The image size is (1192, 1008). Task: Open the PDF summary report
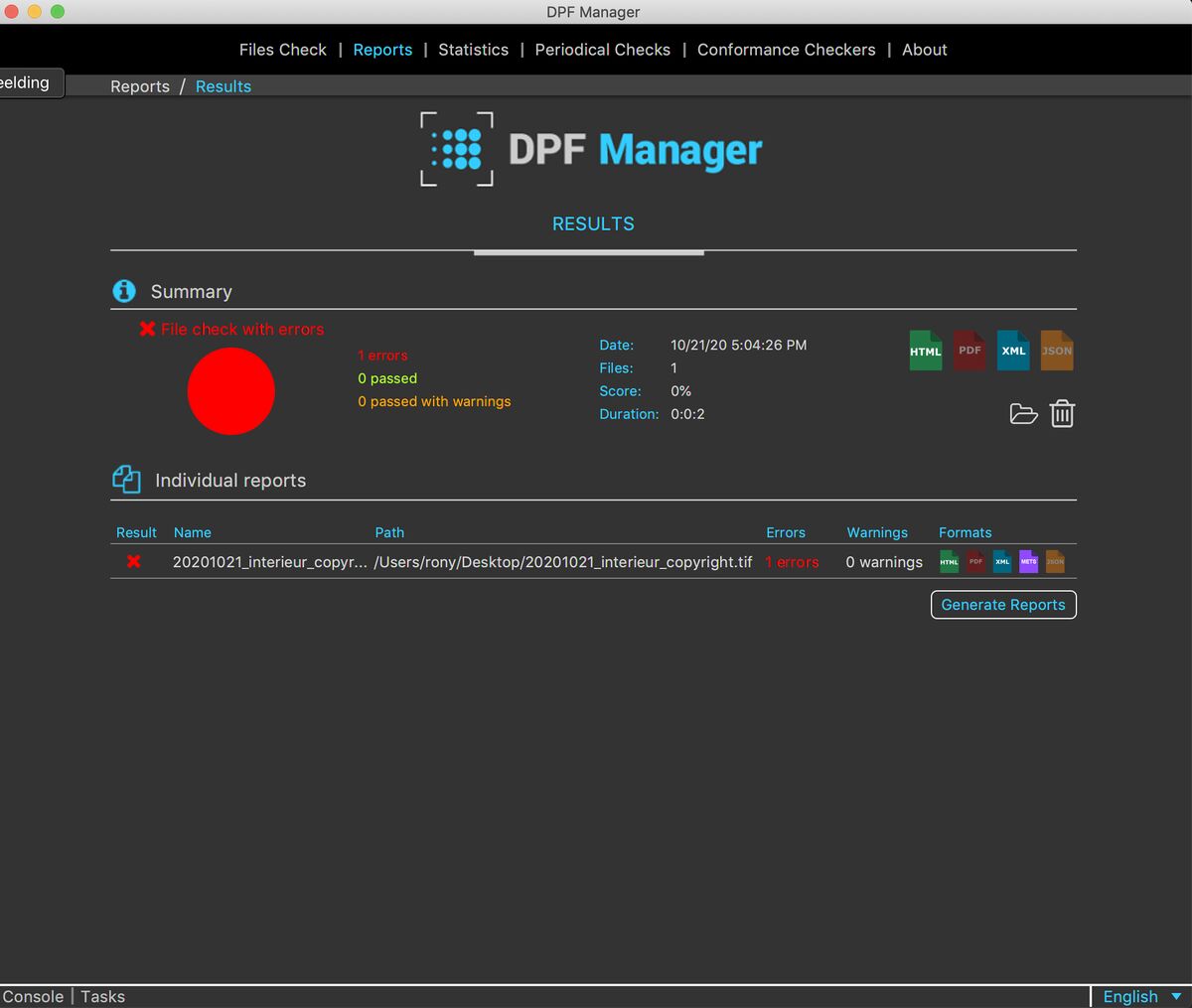point(968,351)
